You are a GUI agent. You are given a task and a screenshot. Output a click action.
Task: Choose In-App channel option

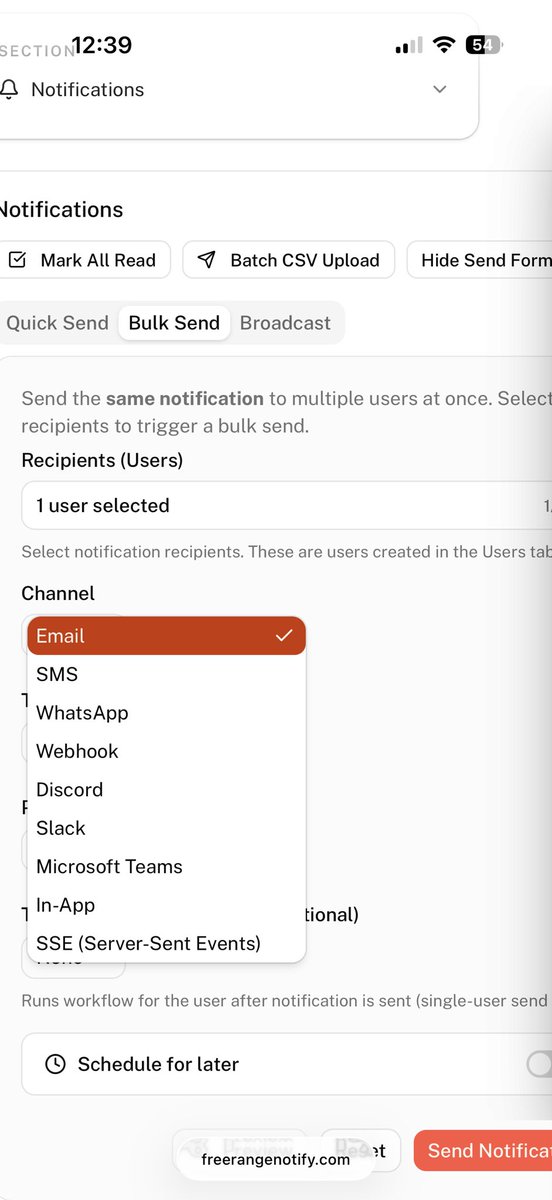pos(166,905)
